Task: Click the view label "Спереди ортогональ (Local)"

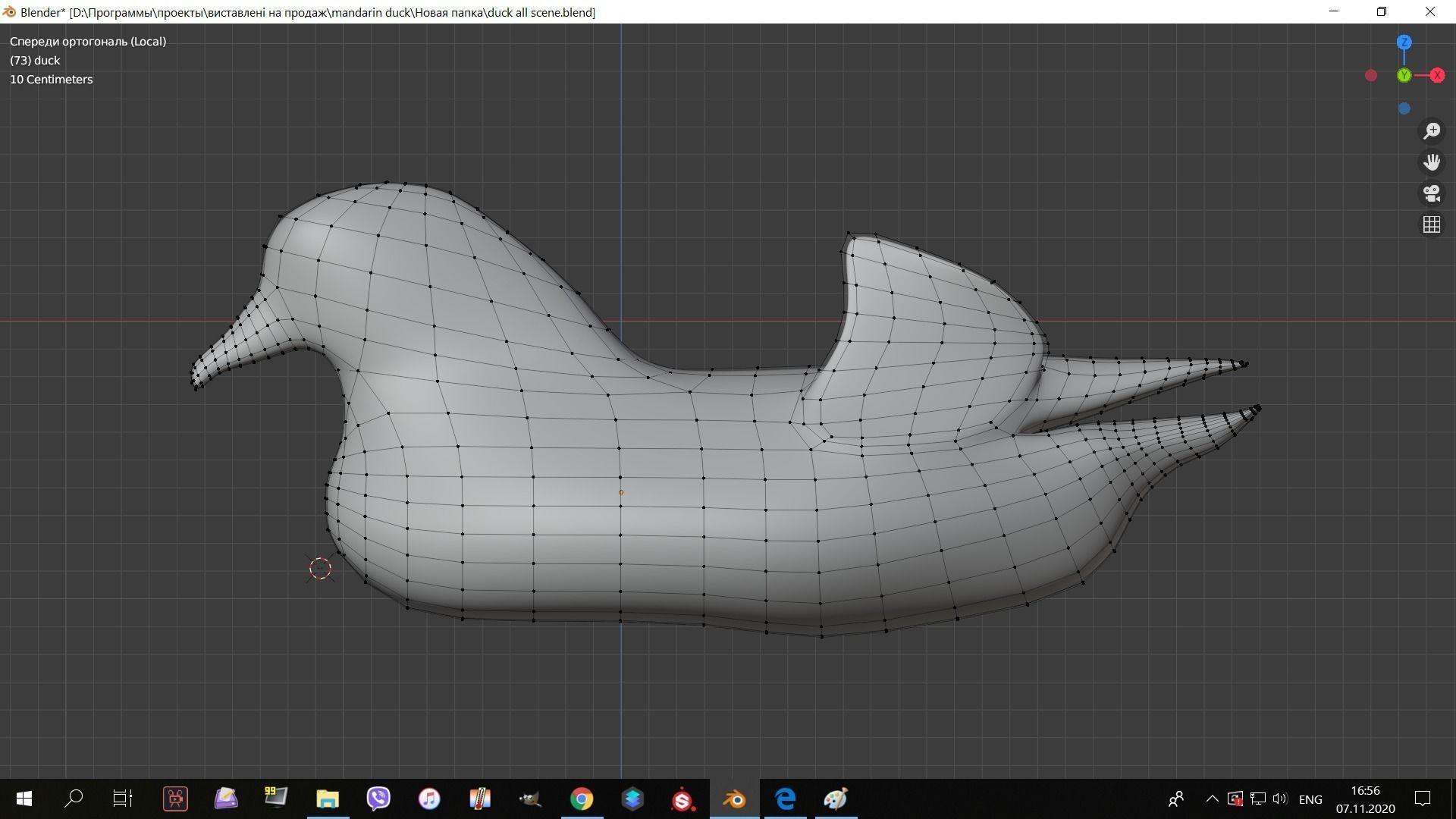Action: [x=88, y=42]
